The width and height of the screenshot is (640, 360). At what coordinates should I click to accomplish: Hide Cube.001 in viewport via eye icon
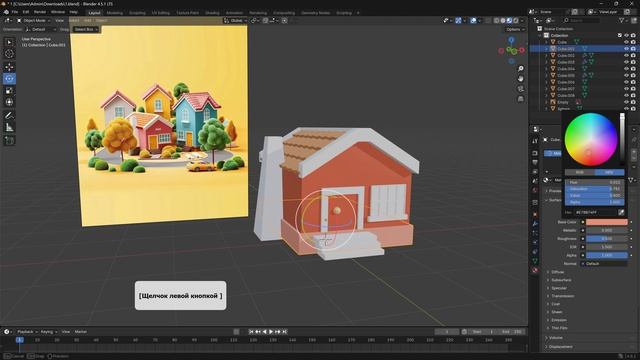coord(627,49)
